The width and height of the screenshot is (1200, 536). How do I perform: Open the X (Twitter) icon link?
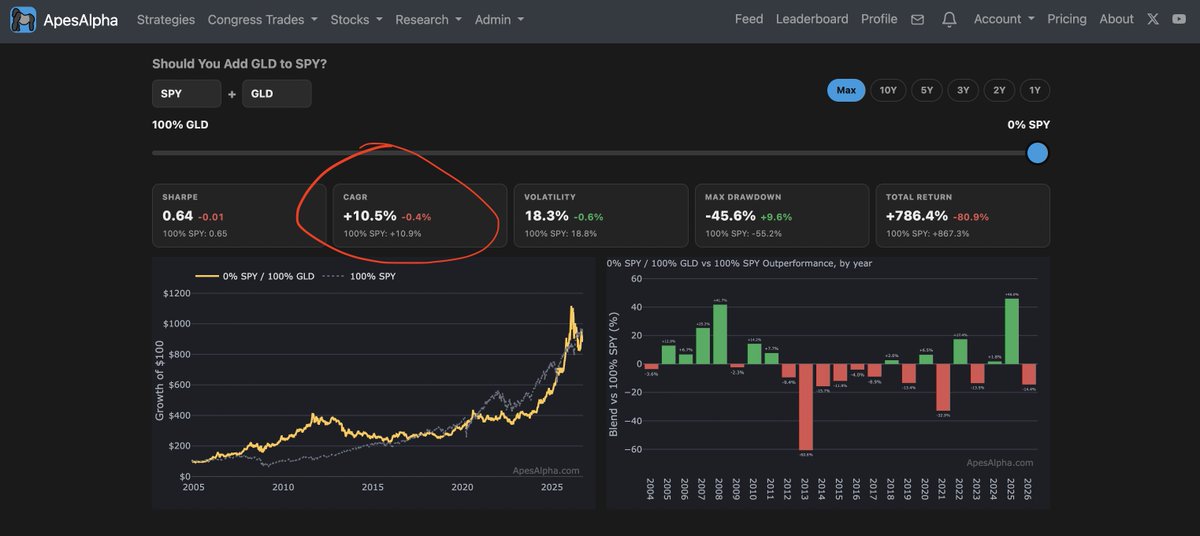(x=1155, y=19)
